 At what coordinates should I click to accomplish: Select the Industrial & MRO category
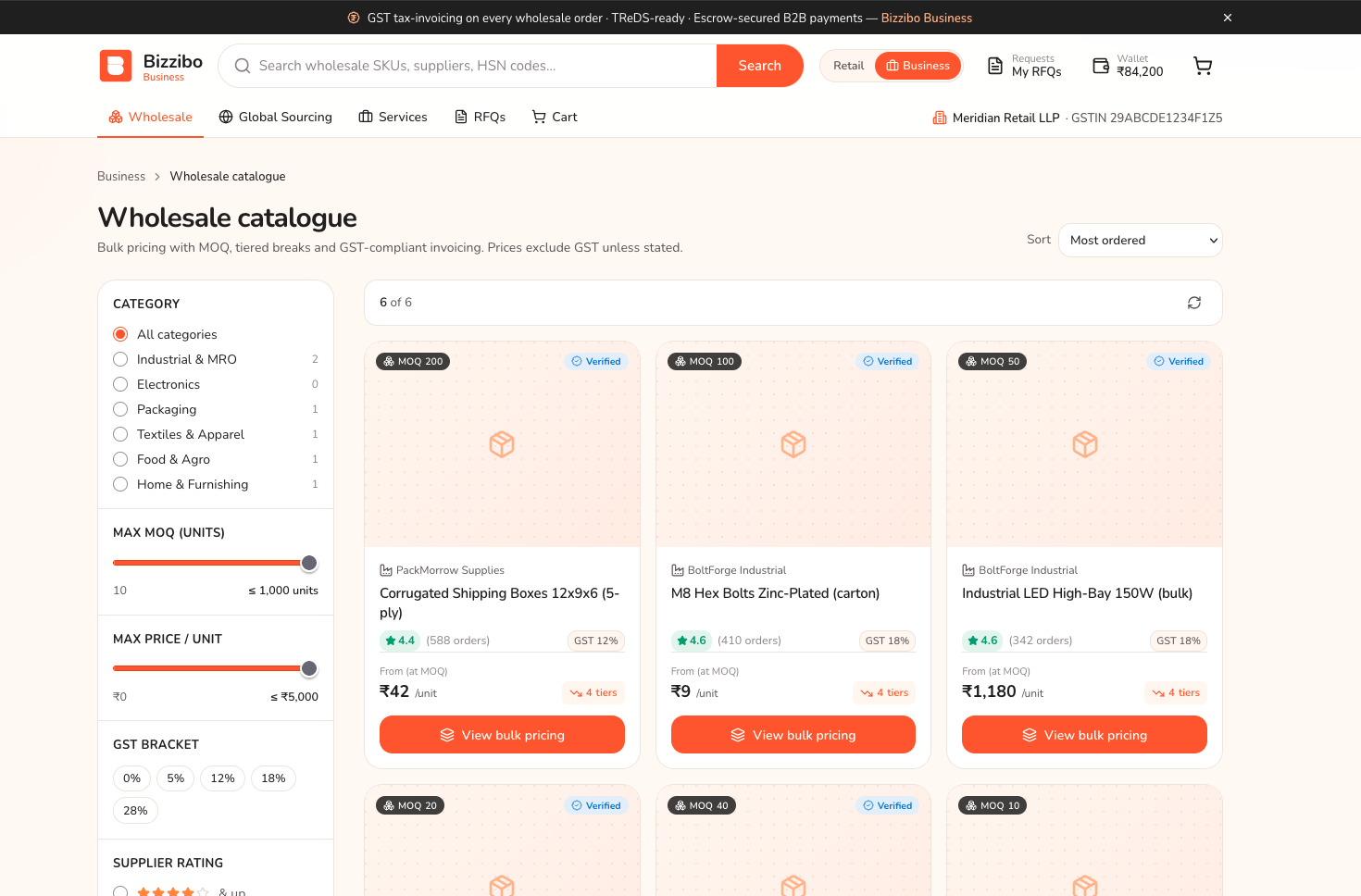point(120,359)
